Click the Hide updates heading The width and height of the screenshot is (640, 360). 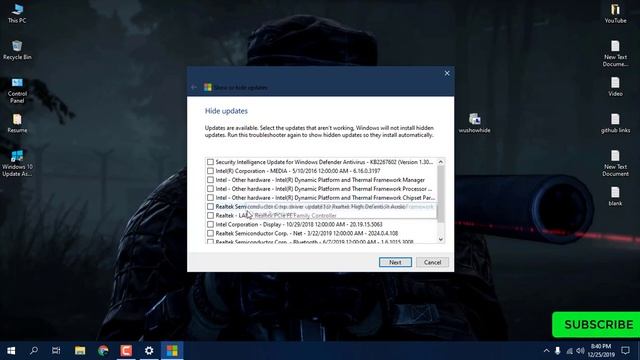click(226, 111)
